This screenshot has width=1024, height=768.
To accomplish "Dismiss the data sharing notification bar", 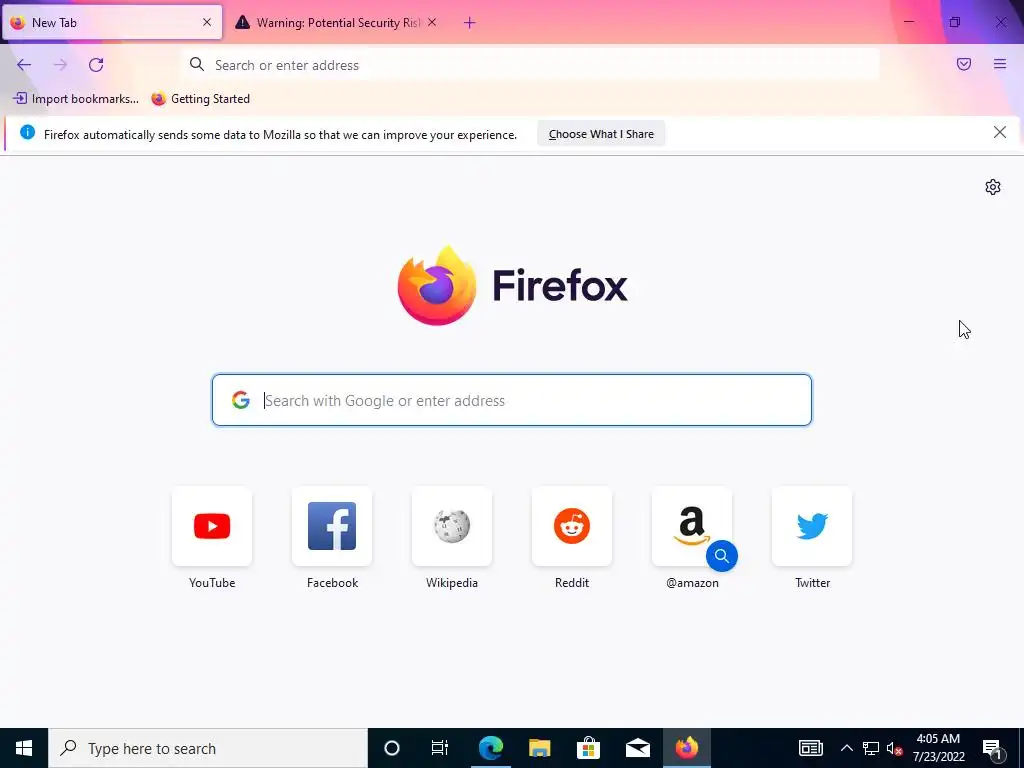I will (x=1000, y=133).
